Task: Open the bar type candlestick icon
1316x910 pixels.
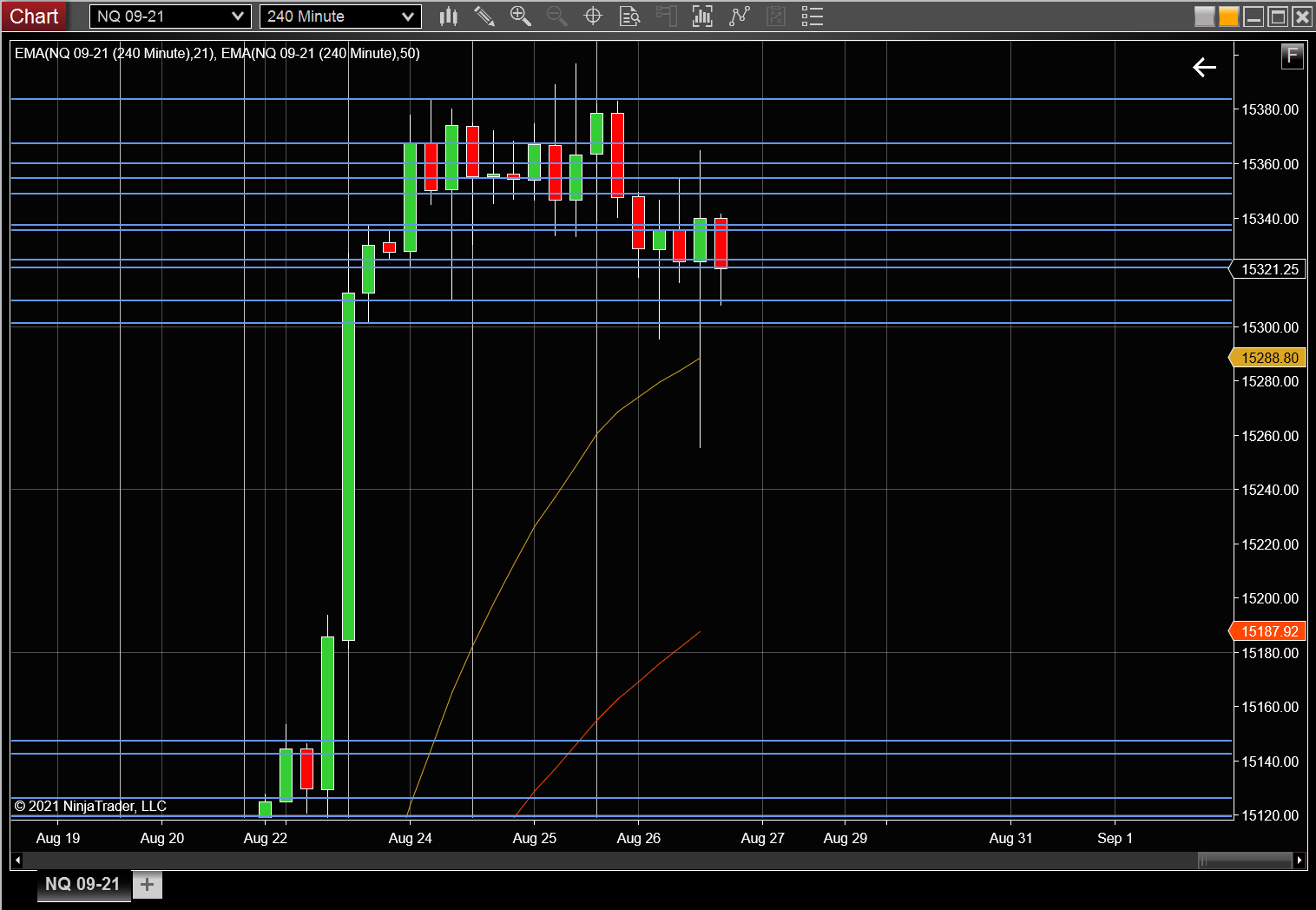Action: [448, 16]
